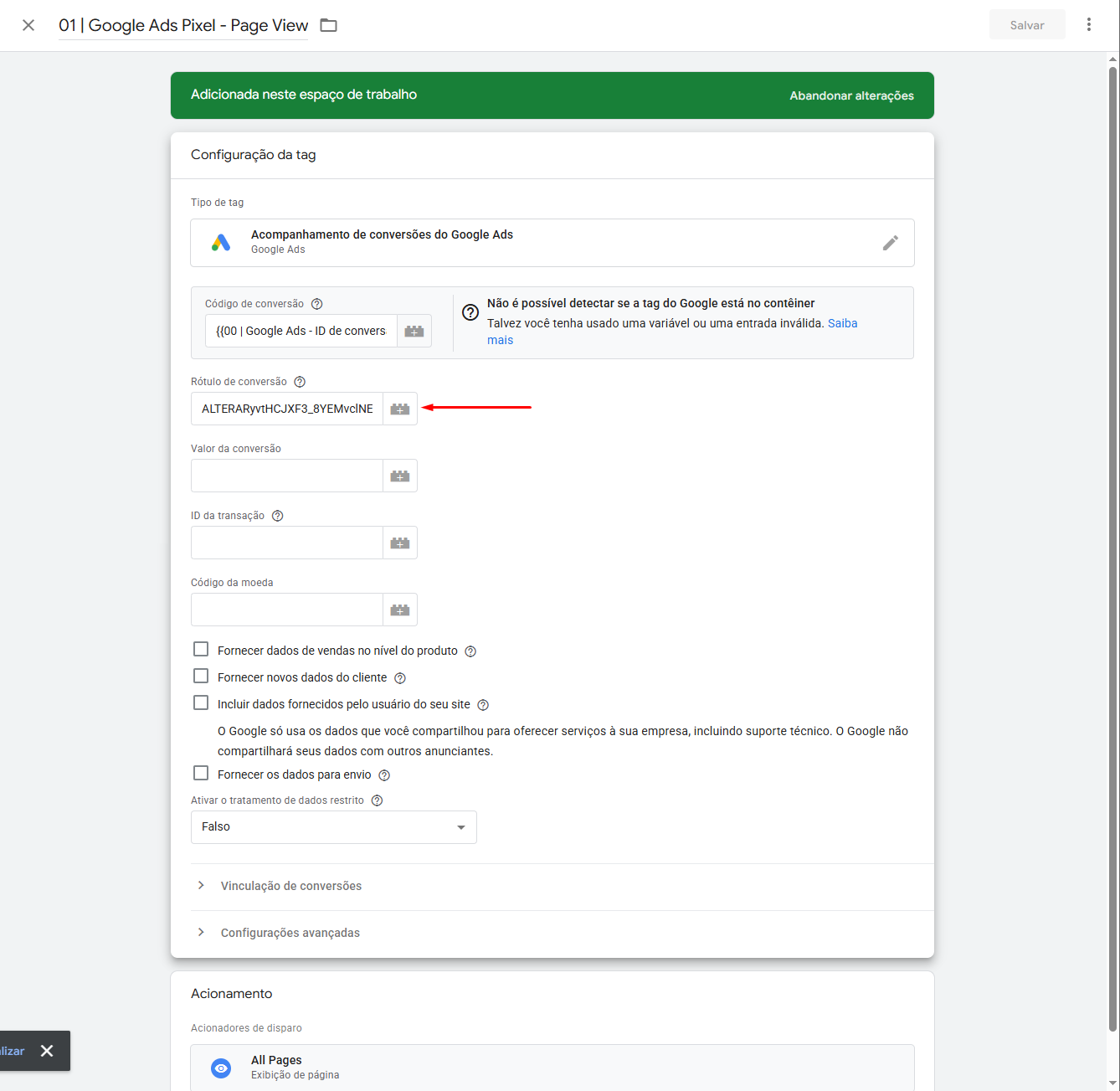Toggle Fornecer os dados para envio checkbox

click(201, 774)
